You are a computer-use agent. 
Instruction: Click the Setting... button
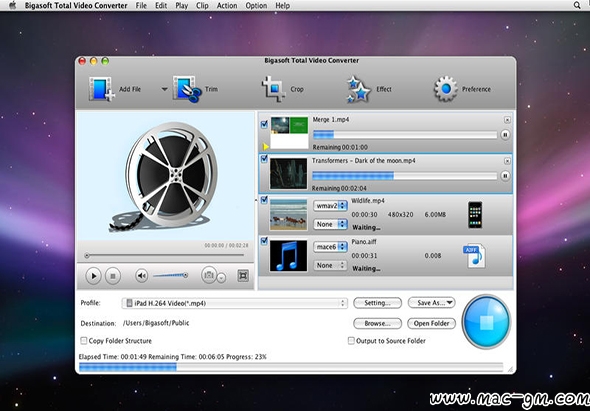click(x=377, y=303)
